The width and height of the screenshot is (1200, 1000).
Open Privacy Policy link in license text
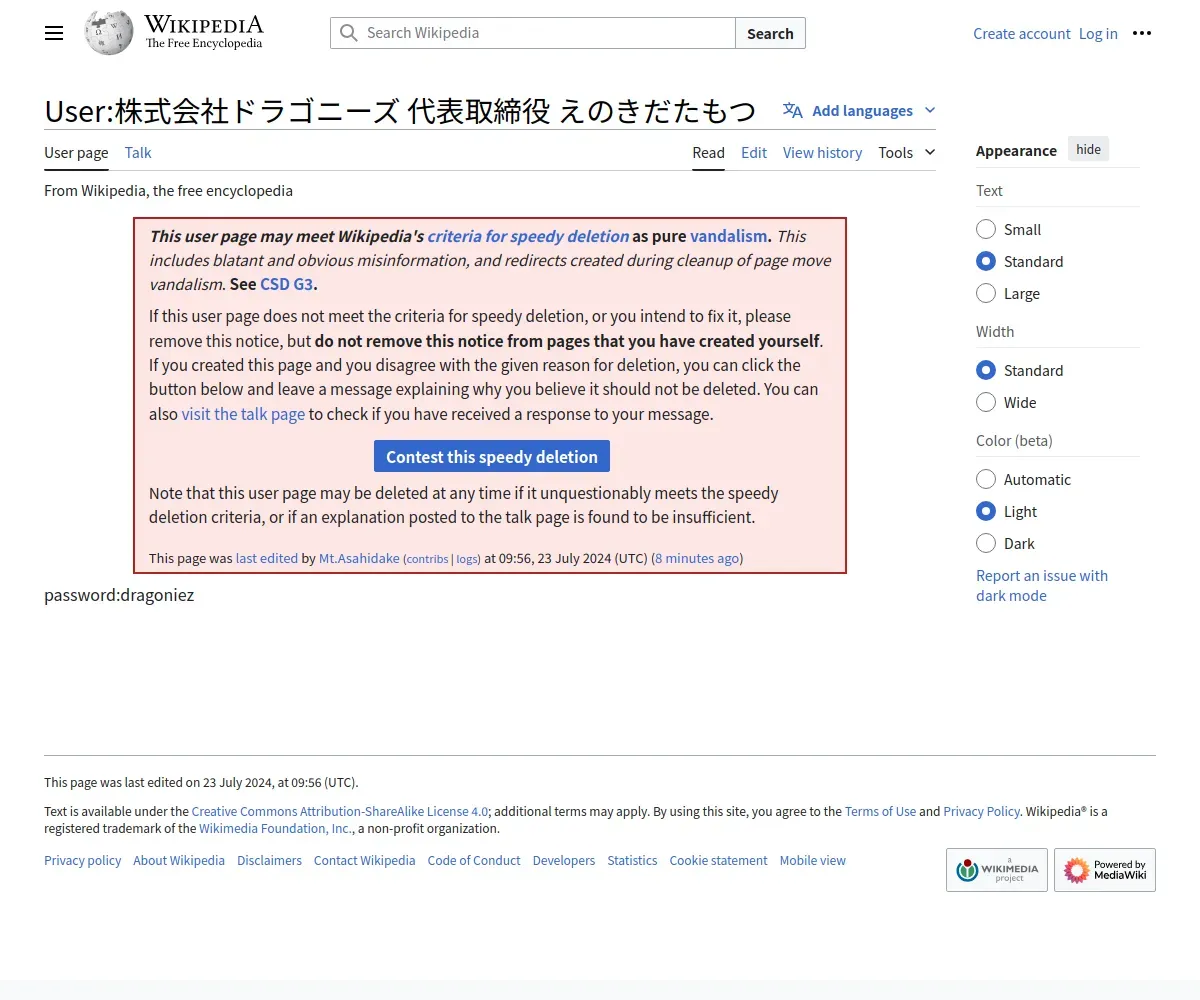pyautogui.click(x=981, y=812)
